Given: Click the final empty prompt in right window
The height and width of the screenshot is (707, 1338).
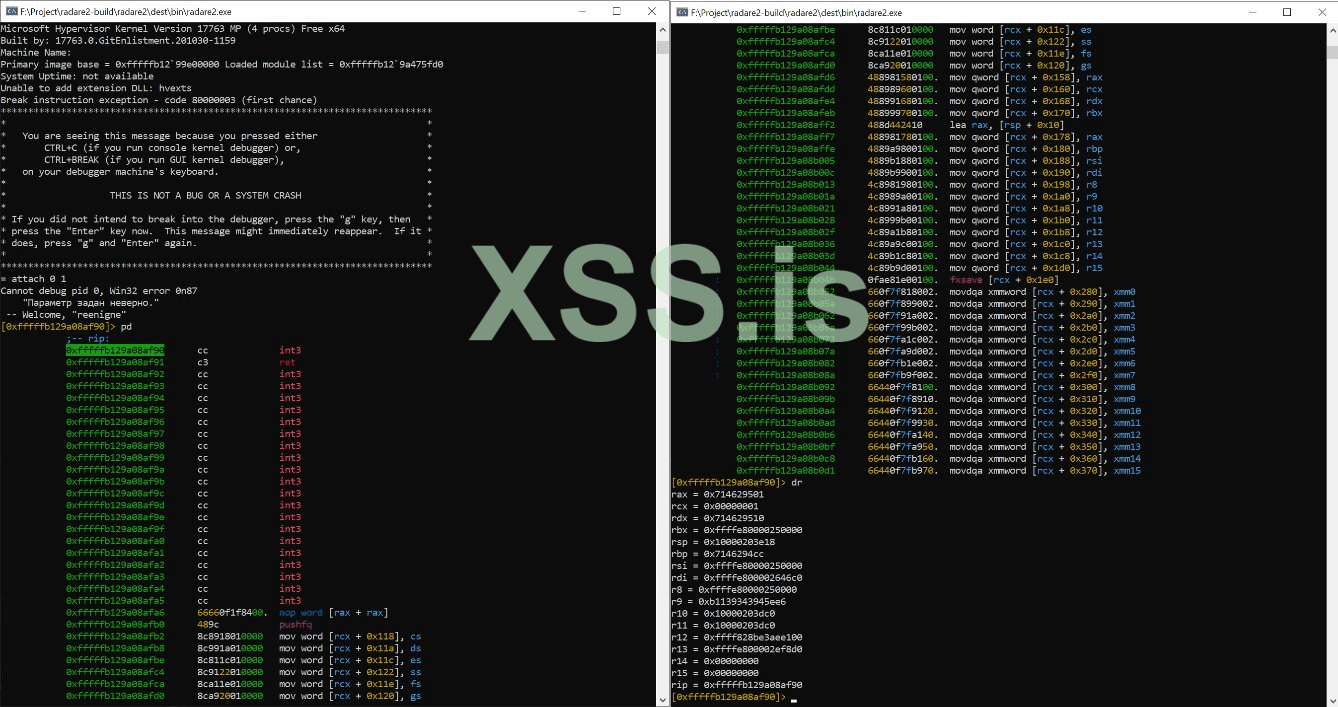Looking at the screenshot, I should pyautogui.click(x=732, y=697).
